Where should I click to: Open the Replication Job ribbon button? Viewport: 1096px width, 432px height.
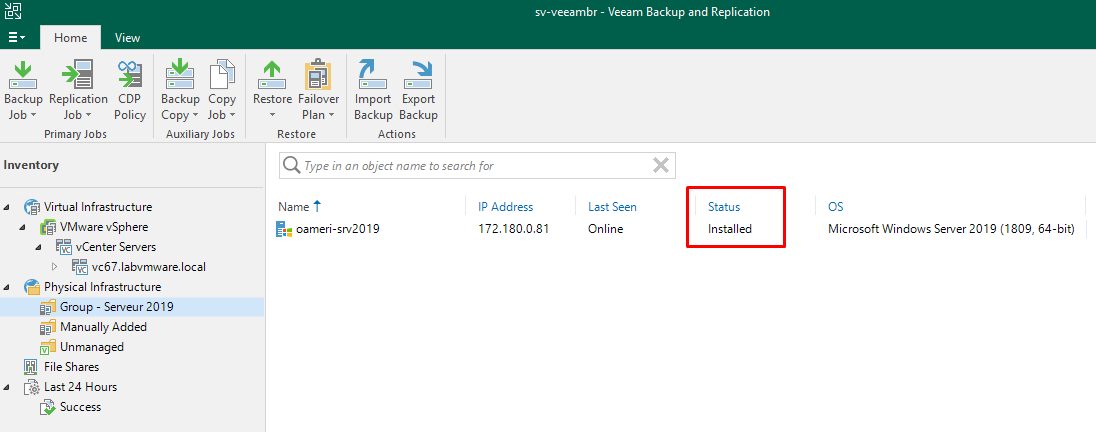pyautogui.click(x=78, y=90)
